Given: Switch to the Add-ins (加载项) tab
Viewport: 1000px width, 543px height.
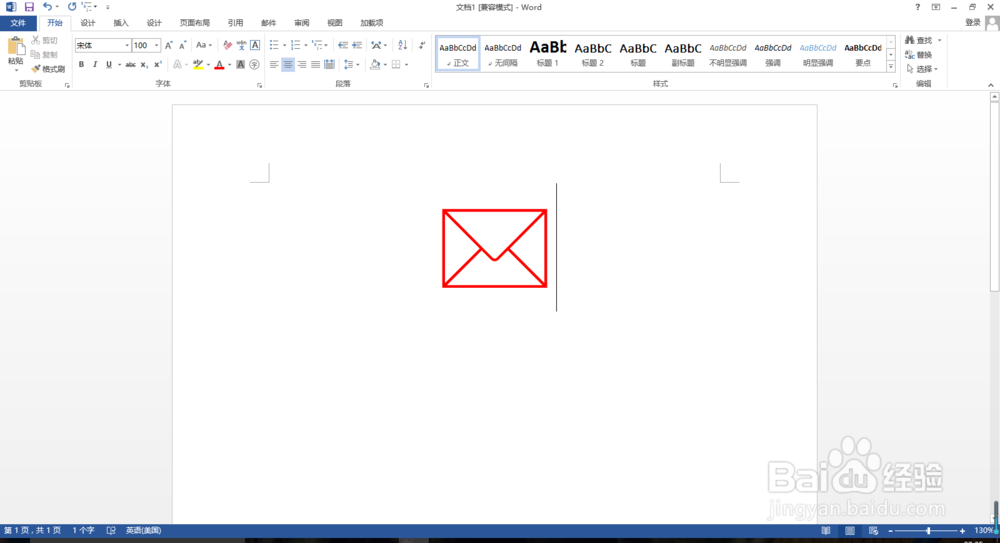Looking at the screenshot, I should coord(372,23).
